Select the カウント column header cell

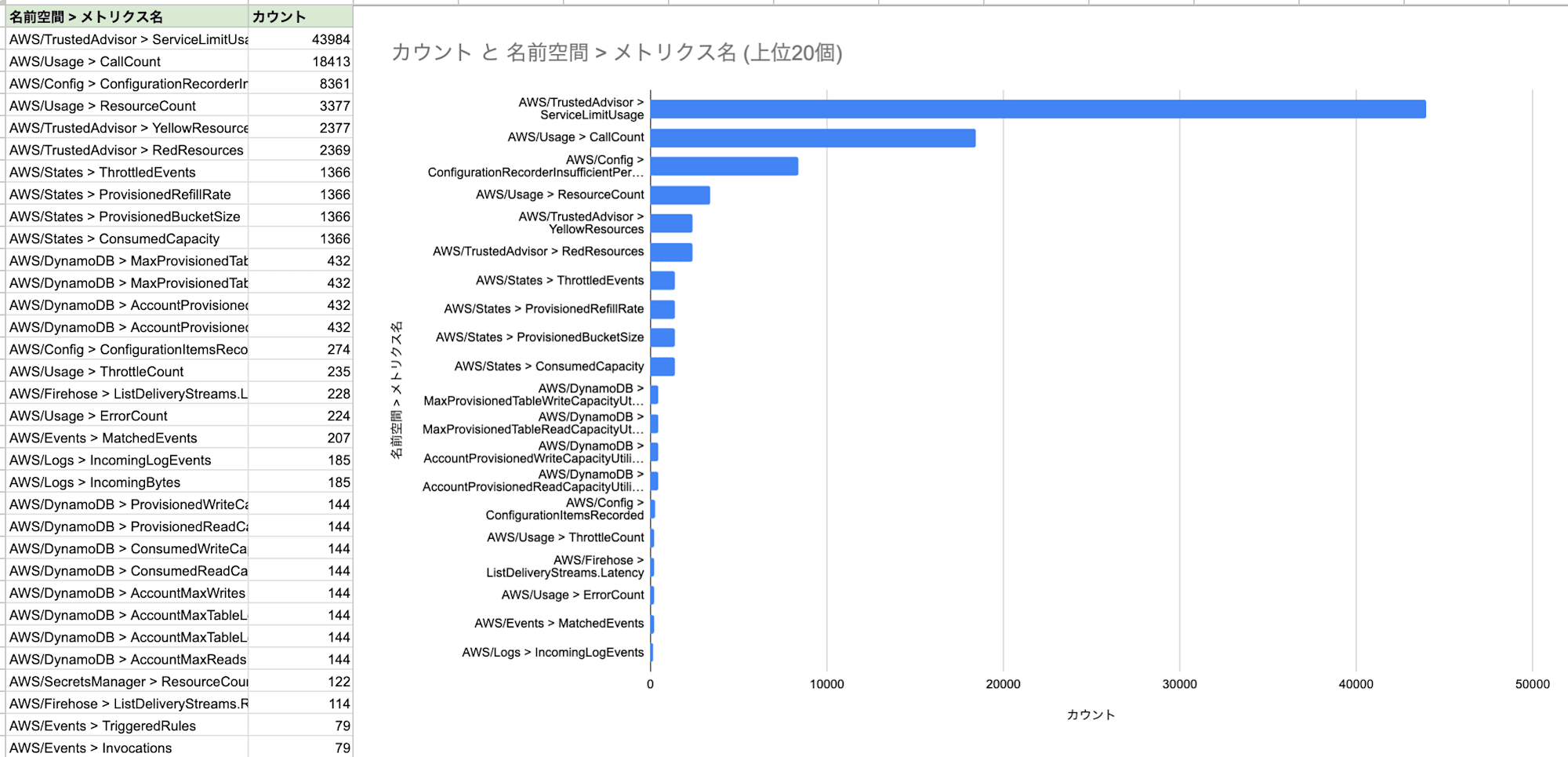pos(300,16)
